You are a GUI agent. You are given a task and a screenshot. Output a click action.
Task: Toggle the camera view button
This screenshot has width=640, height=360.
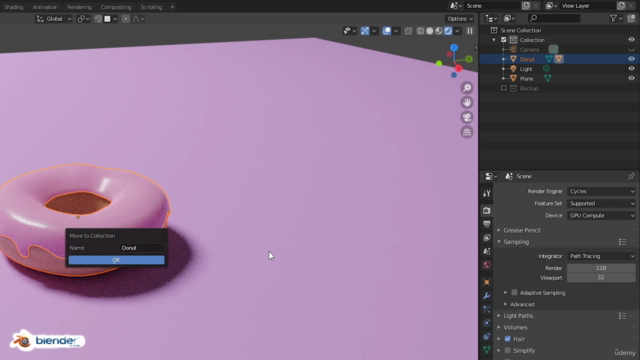pyautogui.click(x=467, y=118)
